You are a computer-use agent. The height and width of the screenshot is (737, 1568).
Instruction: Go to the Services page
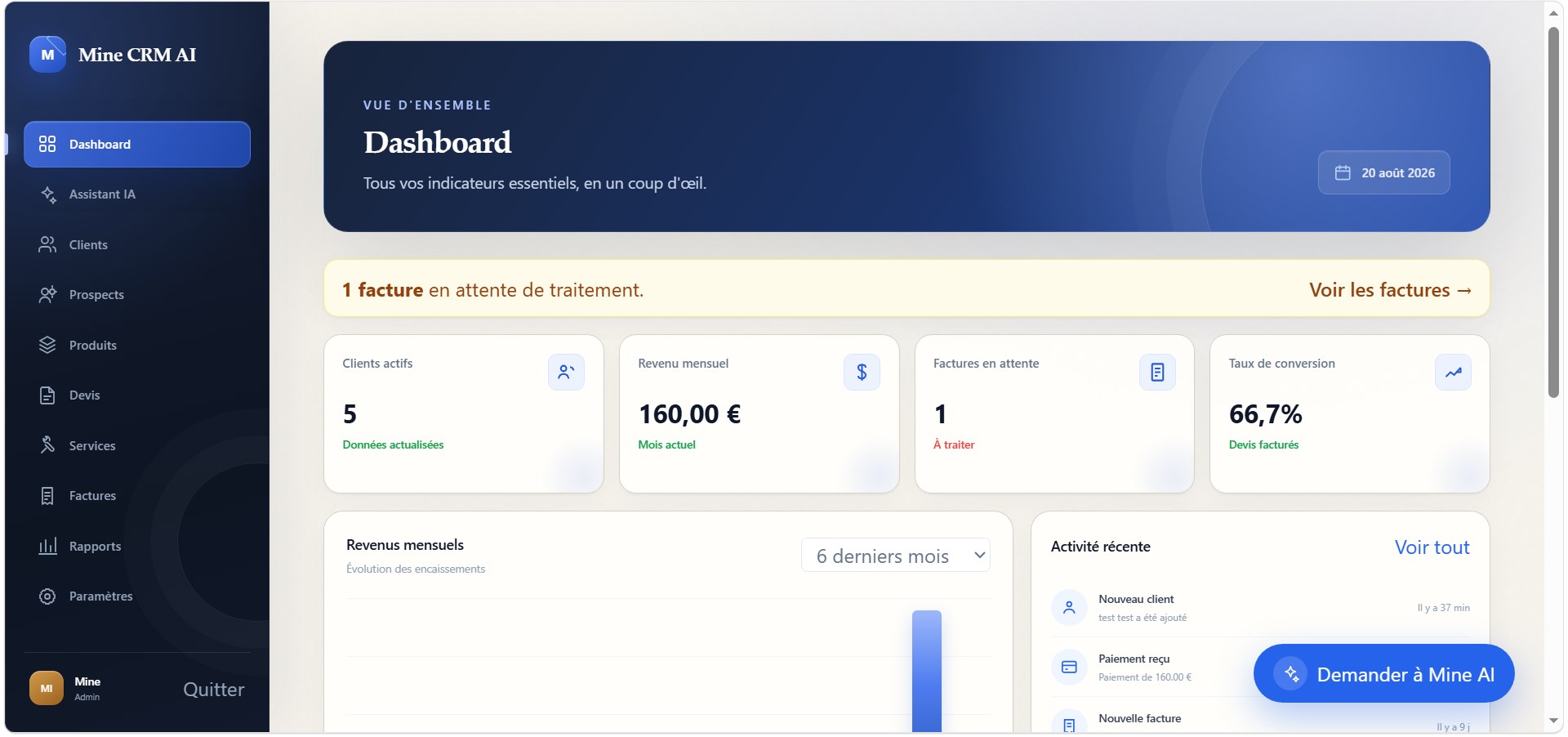[137, 445]
